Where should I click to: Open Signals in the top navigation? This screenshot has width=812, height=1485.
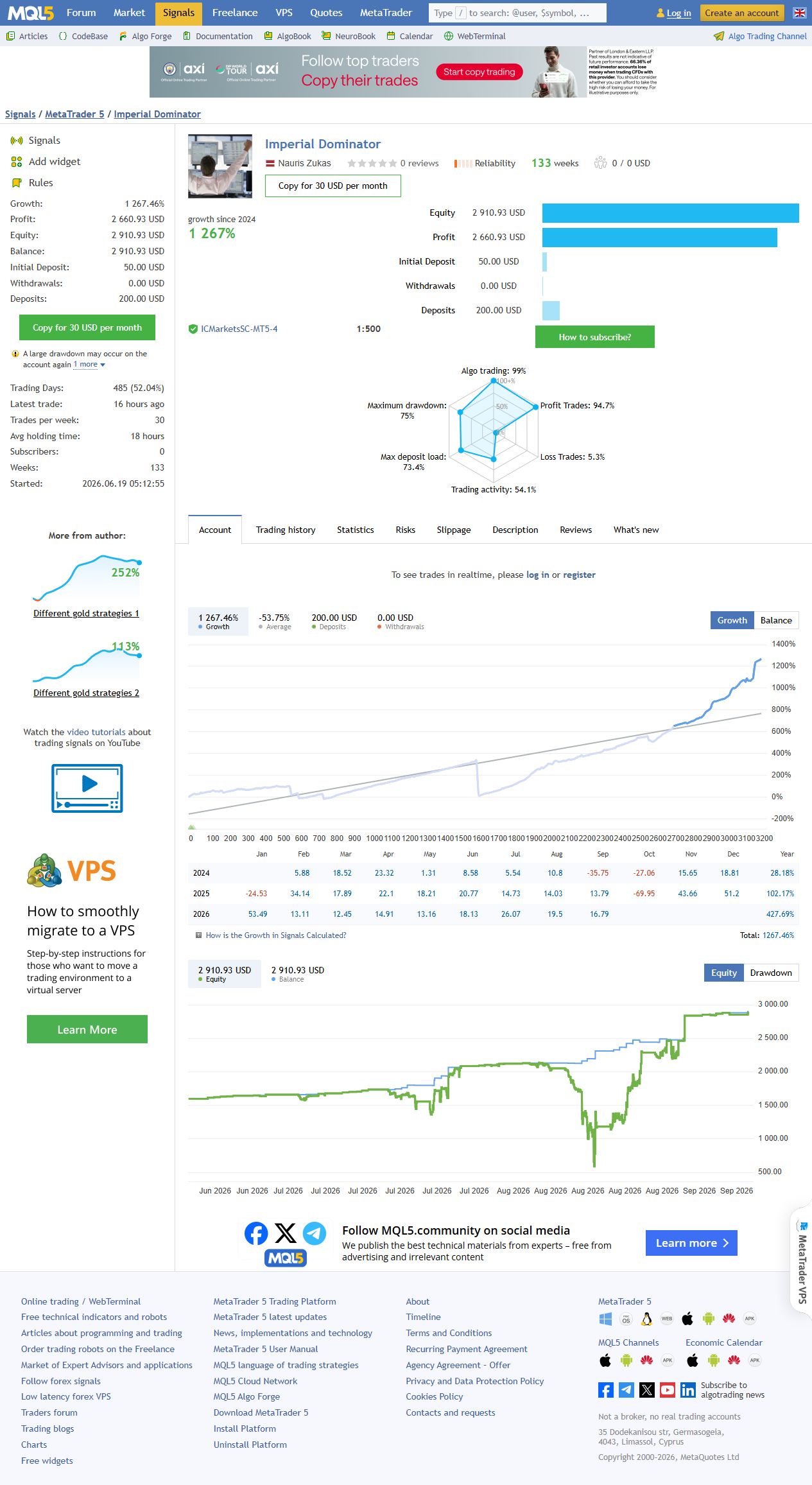178,13
